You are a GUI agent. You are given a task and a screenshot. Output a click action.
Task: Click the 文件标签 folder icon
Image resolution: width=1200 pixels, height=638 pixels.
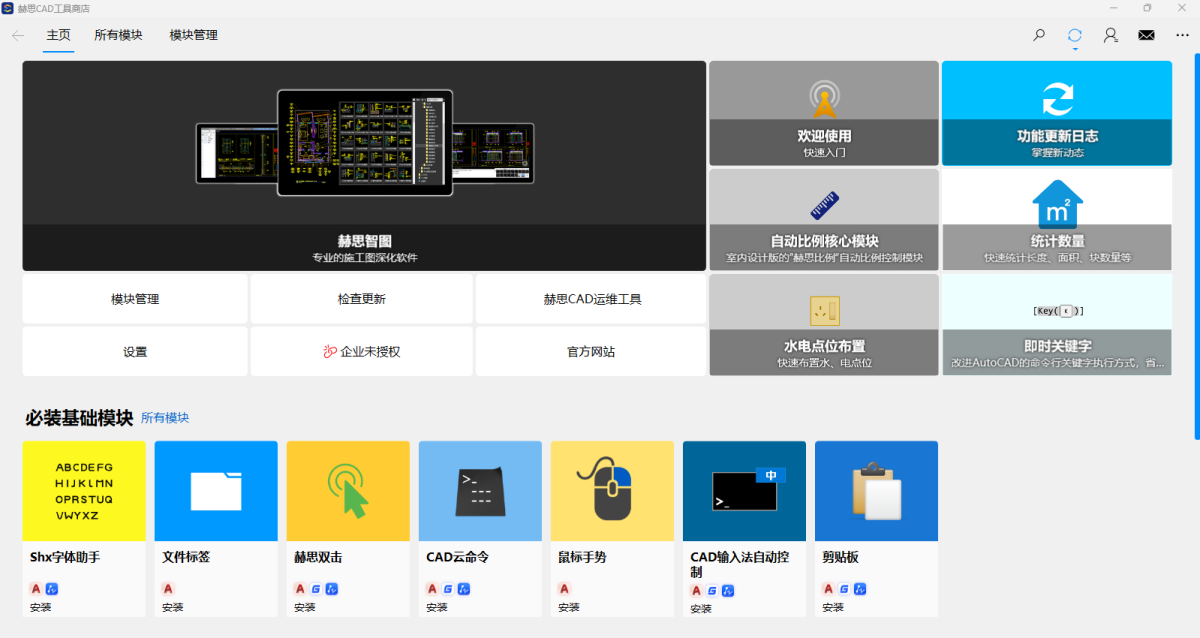click(216, 490)
